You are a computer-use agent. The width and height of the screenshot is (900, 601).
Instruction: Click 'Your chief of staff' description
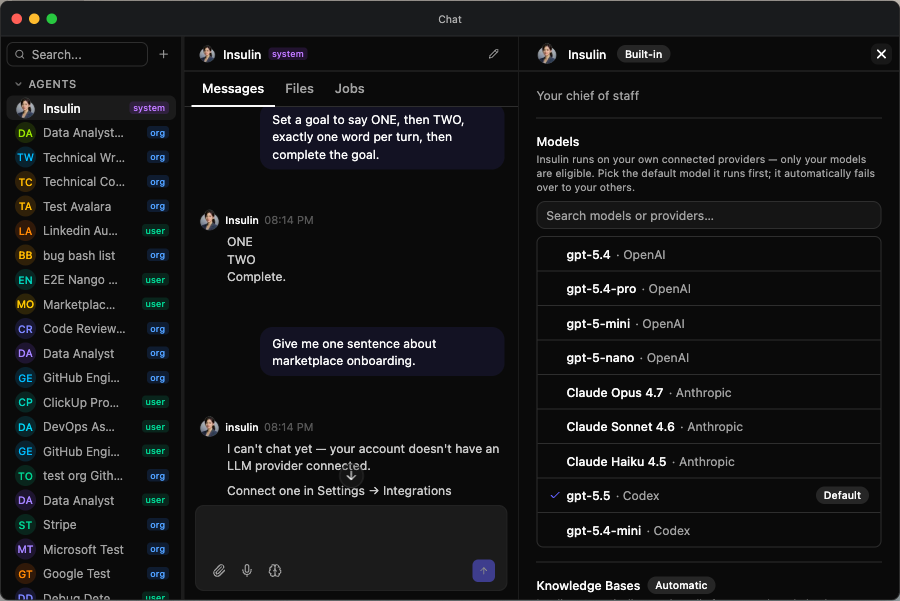587,96
